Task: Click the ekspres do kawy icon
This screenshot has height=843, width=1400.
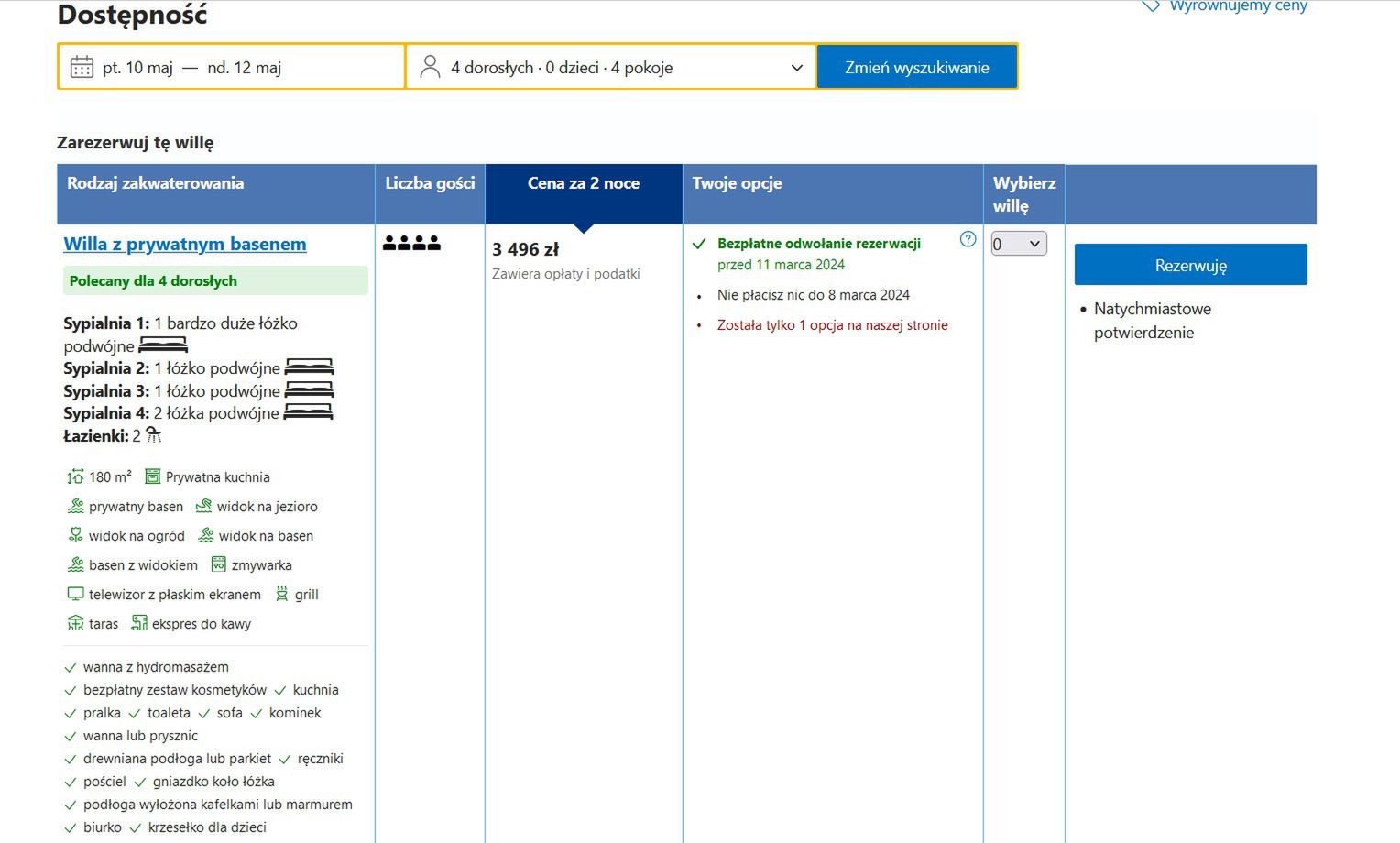Action: tap(138, 623)
